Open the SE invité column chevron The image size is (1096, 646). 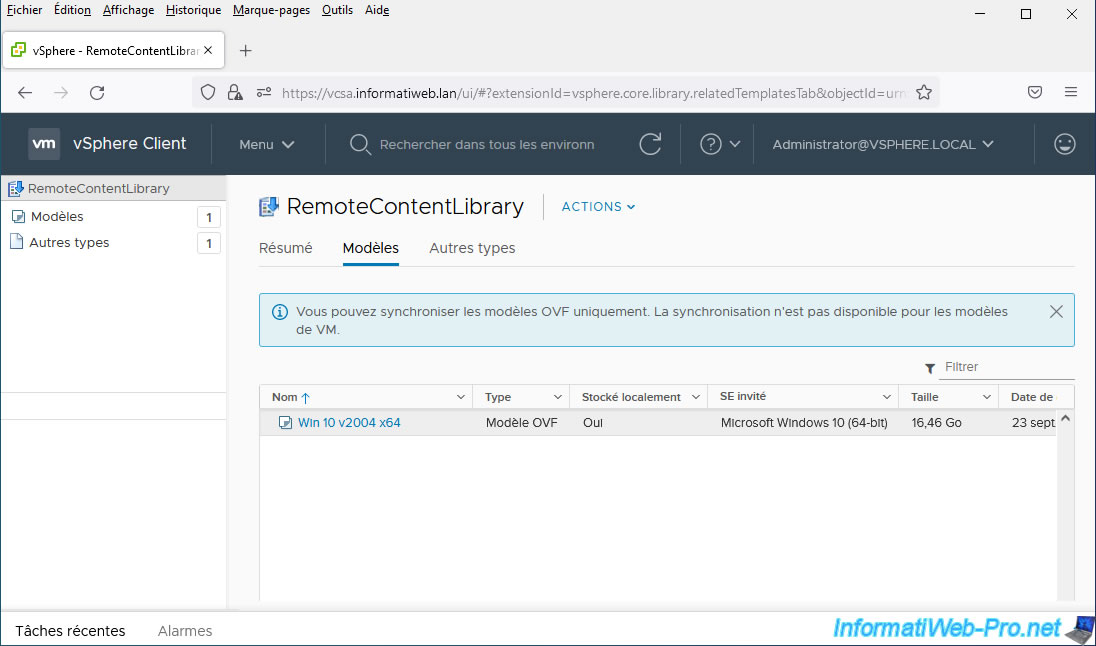tap(886, 397)
